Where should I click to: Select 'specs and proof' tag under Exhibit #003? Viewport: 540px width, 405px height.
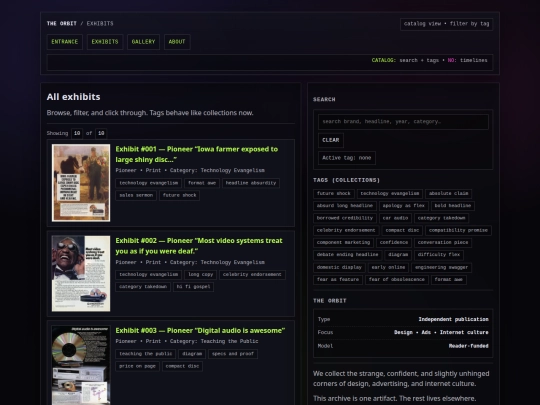[233, 354]
